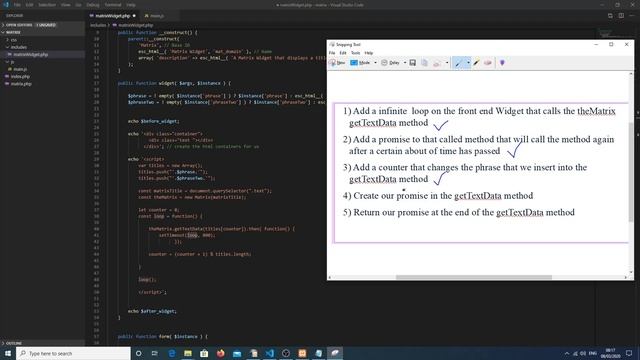Image resolution: width=640 pixels, height=360 pixels.
Task: Click the includes breadcrumb in the editor
Action: point(98,25)
